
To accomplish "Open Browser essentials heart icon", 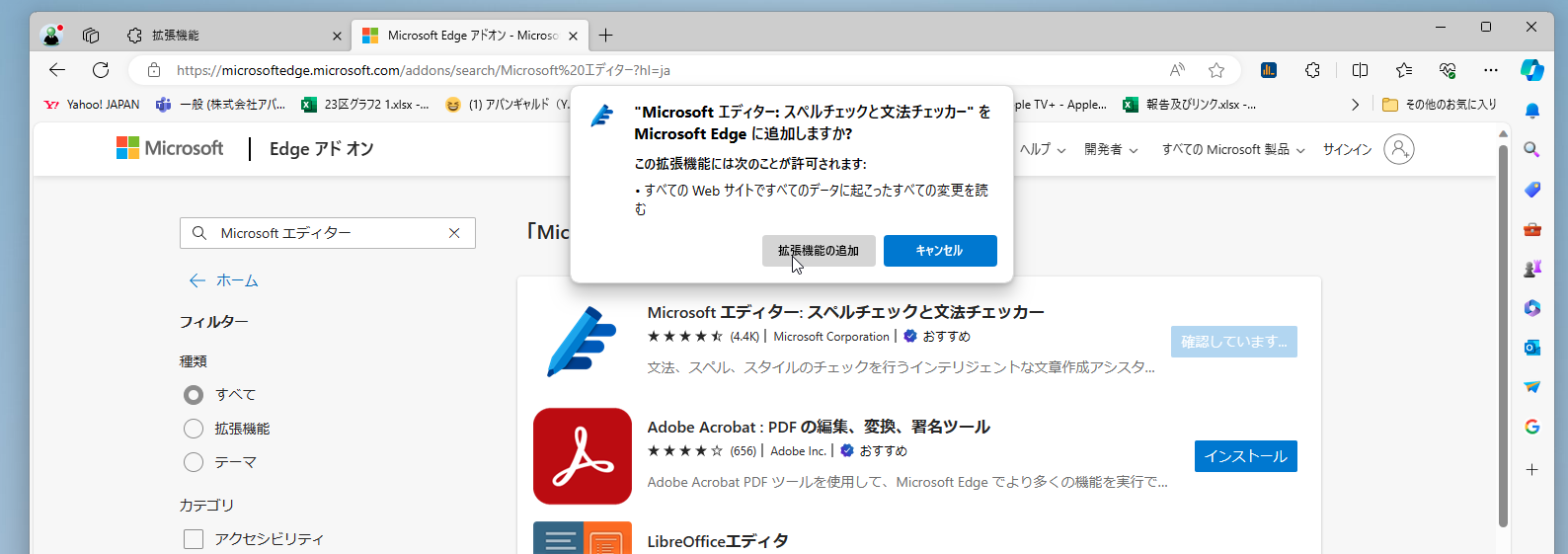I will (x=1448, y=70).
